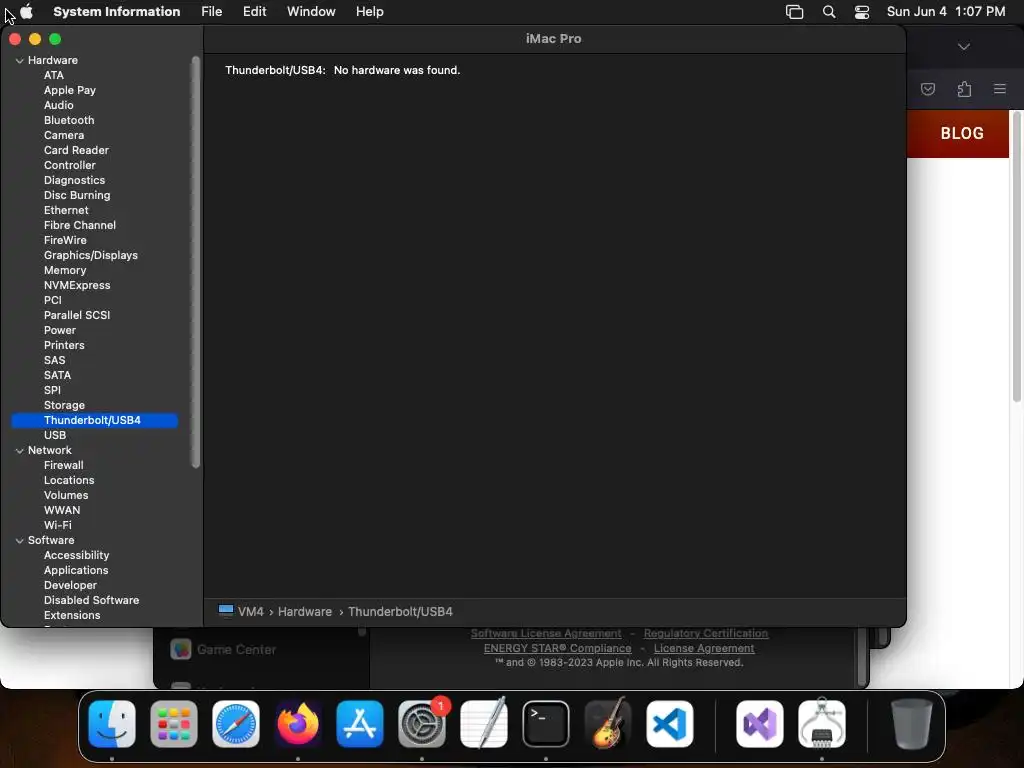Open the System Information menu

(117, 11)
